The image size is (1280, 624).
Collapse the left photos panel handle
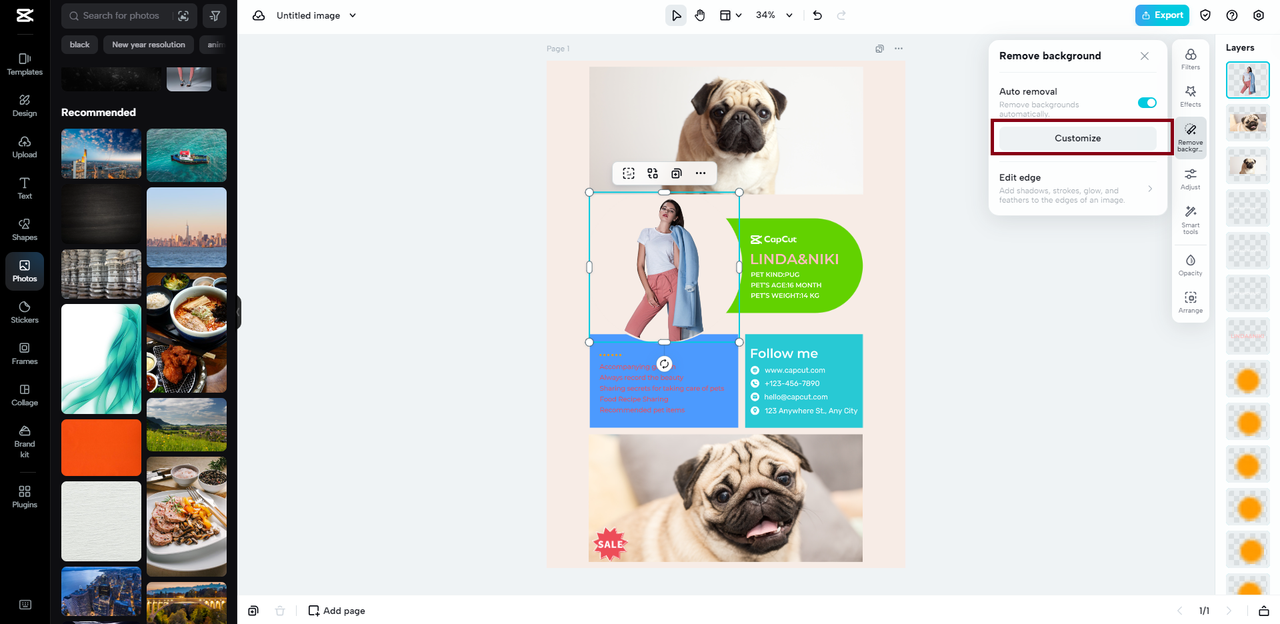238,311
